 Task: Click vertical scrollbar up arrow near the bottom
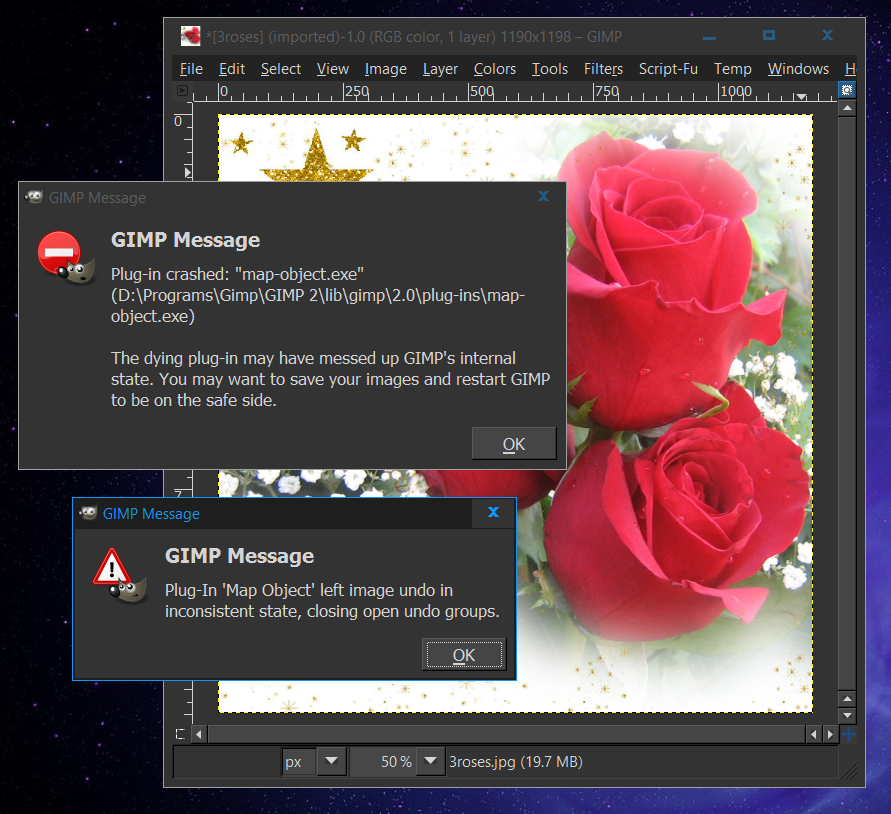click(847, 699)
